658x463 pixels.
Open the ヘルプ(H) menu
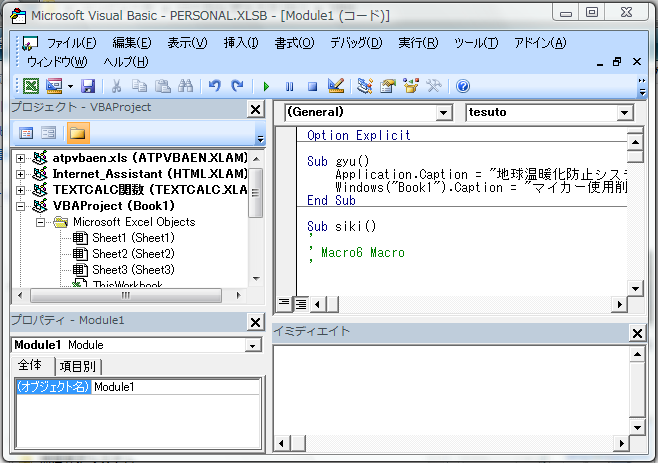point(126,62)
